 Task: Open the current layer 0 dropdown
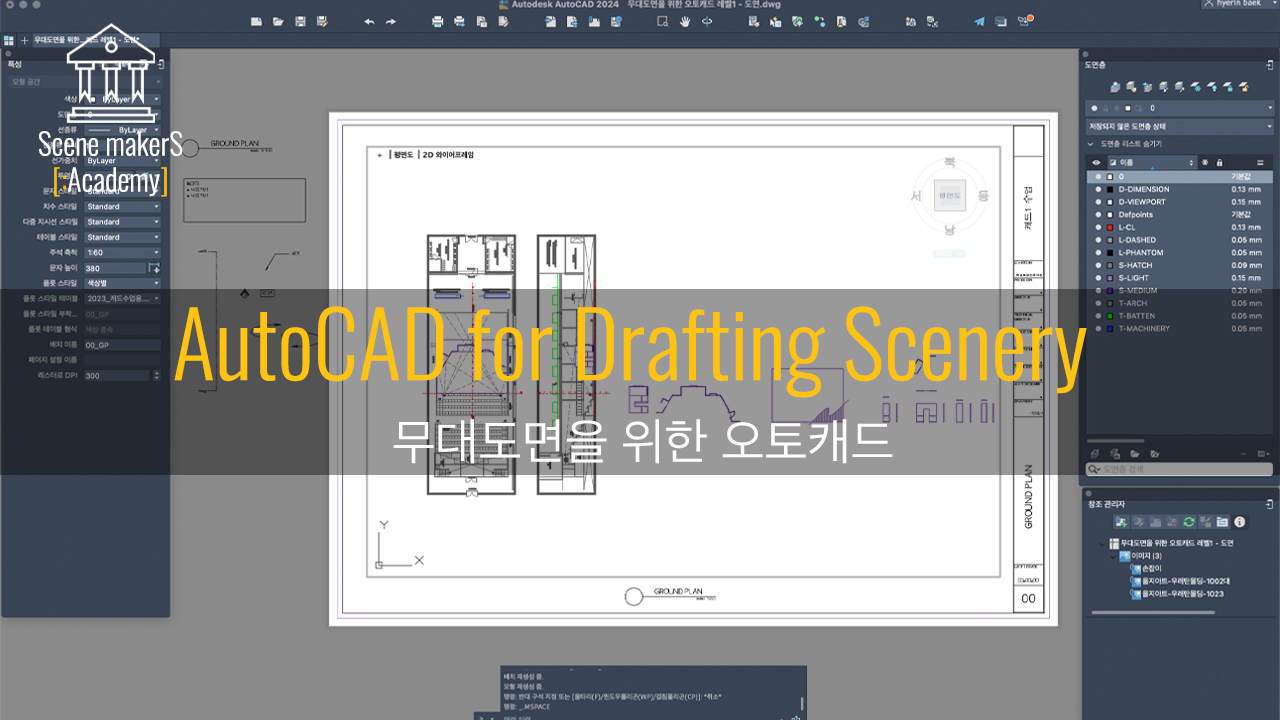pyautogui.click(x=1180, y=107)
